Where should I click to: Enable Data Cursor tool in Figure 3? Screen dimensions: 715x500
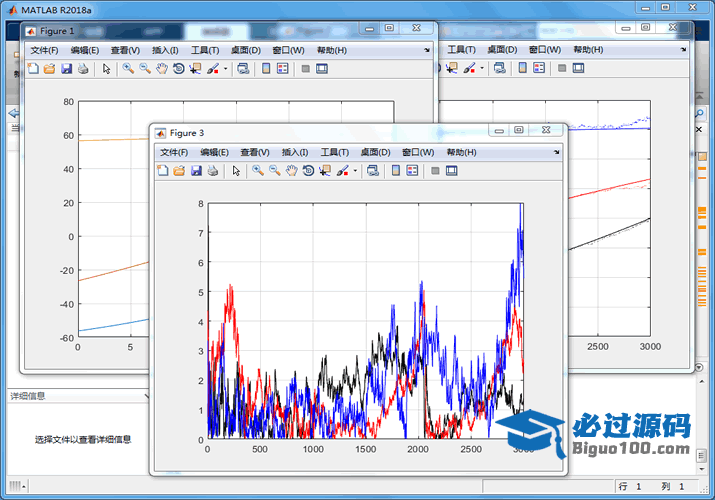(325, 171)
